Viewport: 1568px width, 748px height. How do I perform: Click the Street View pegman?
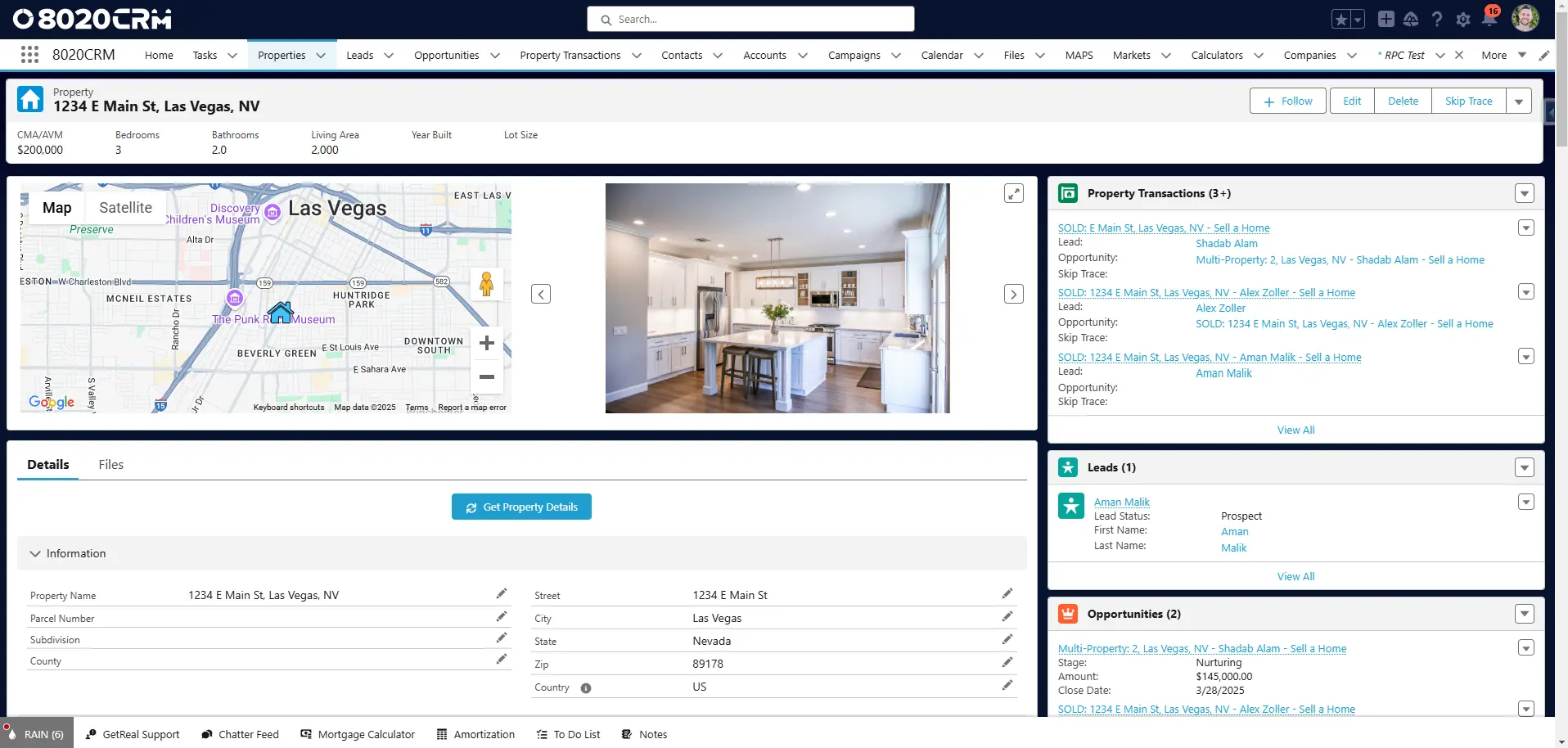(487, 284)
